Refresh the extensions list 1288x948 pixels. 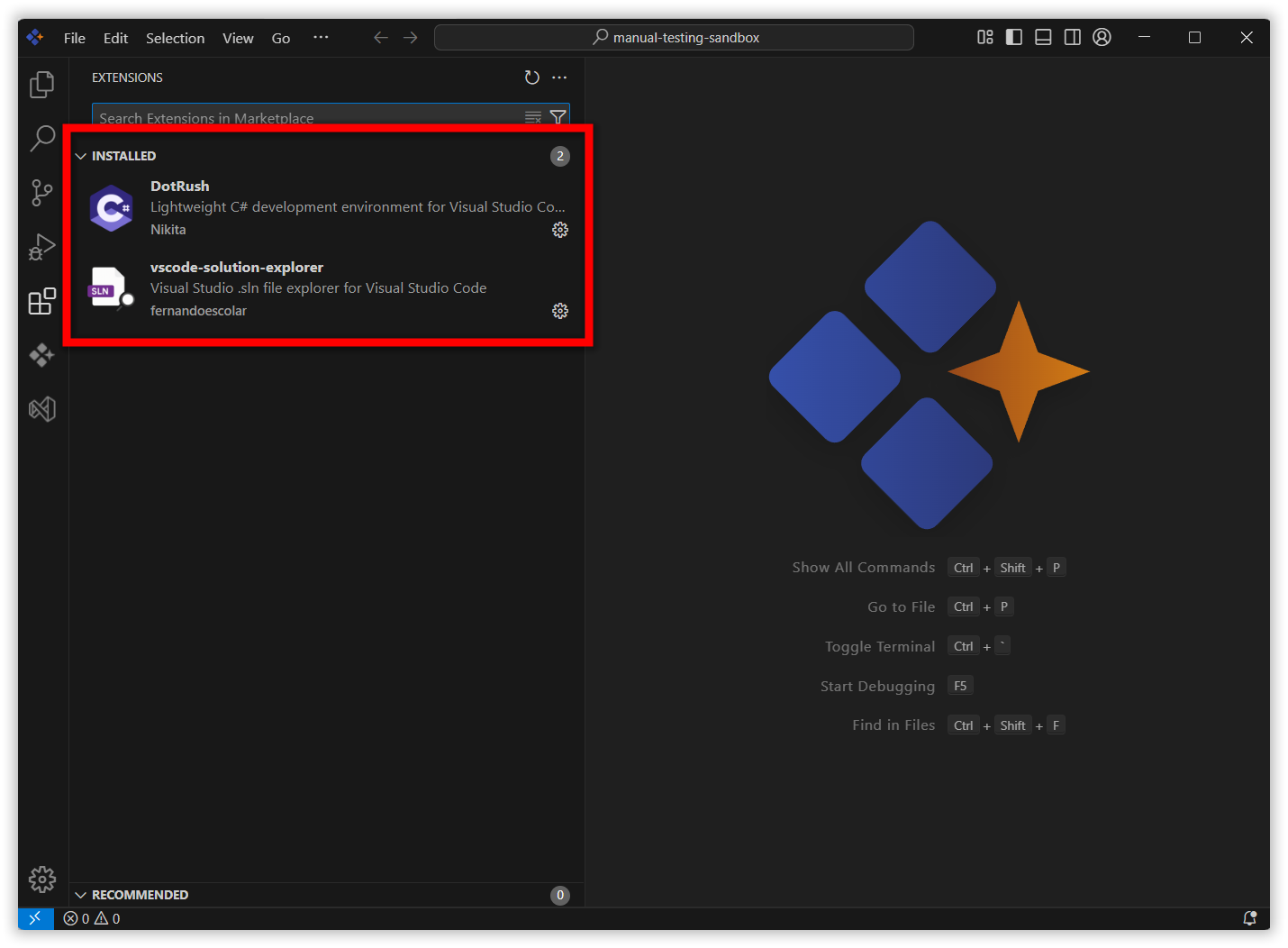tap(532, 77)
